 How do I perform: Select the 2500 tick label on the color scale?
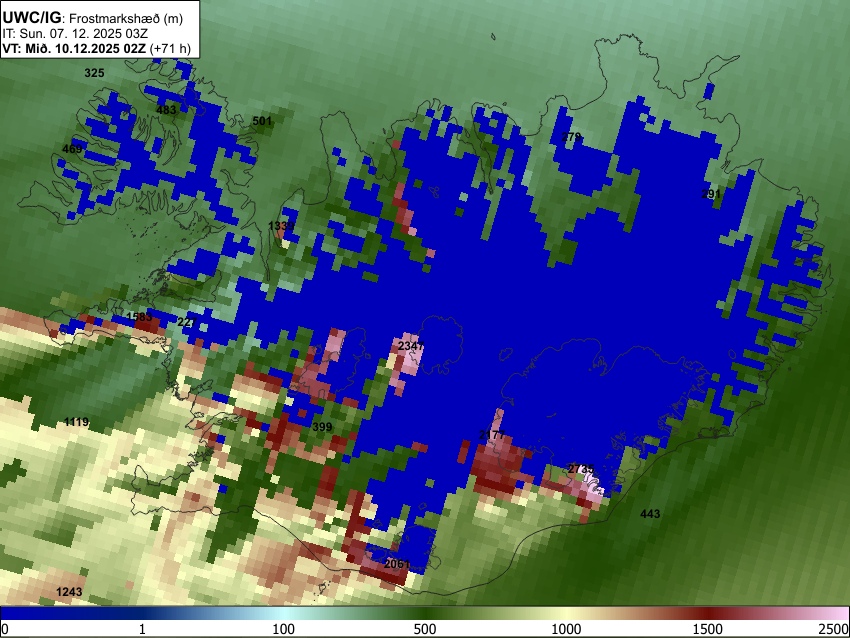click(x=834, y=629)
